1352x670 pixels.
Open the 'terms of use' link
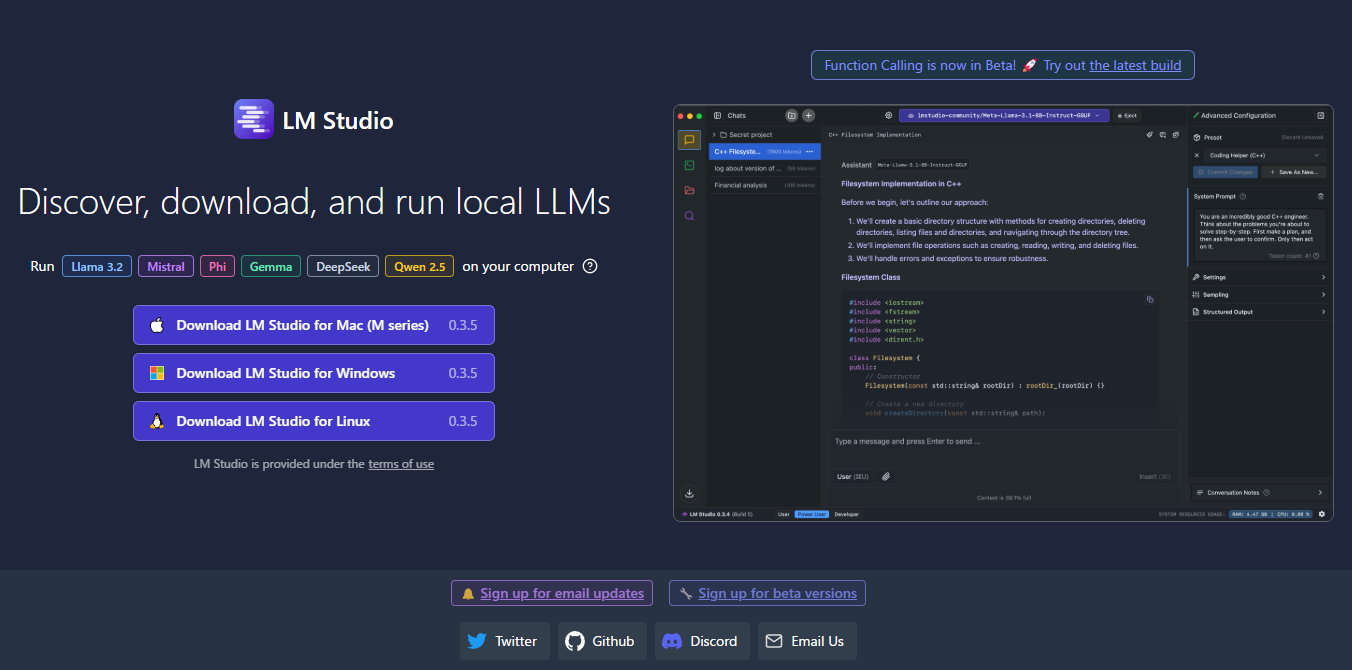[x=401, y=464]
